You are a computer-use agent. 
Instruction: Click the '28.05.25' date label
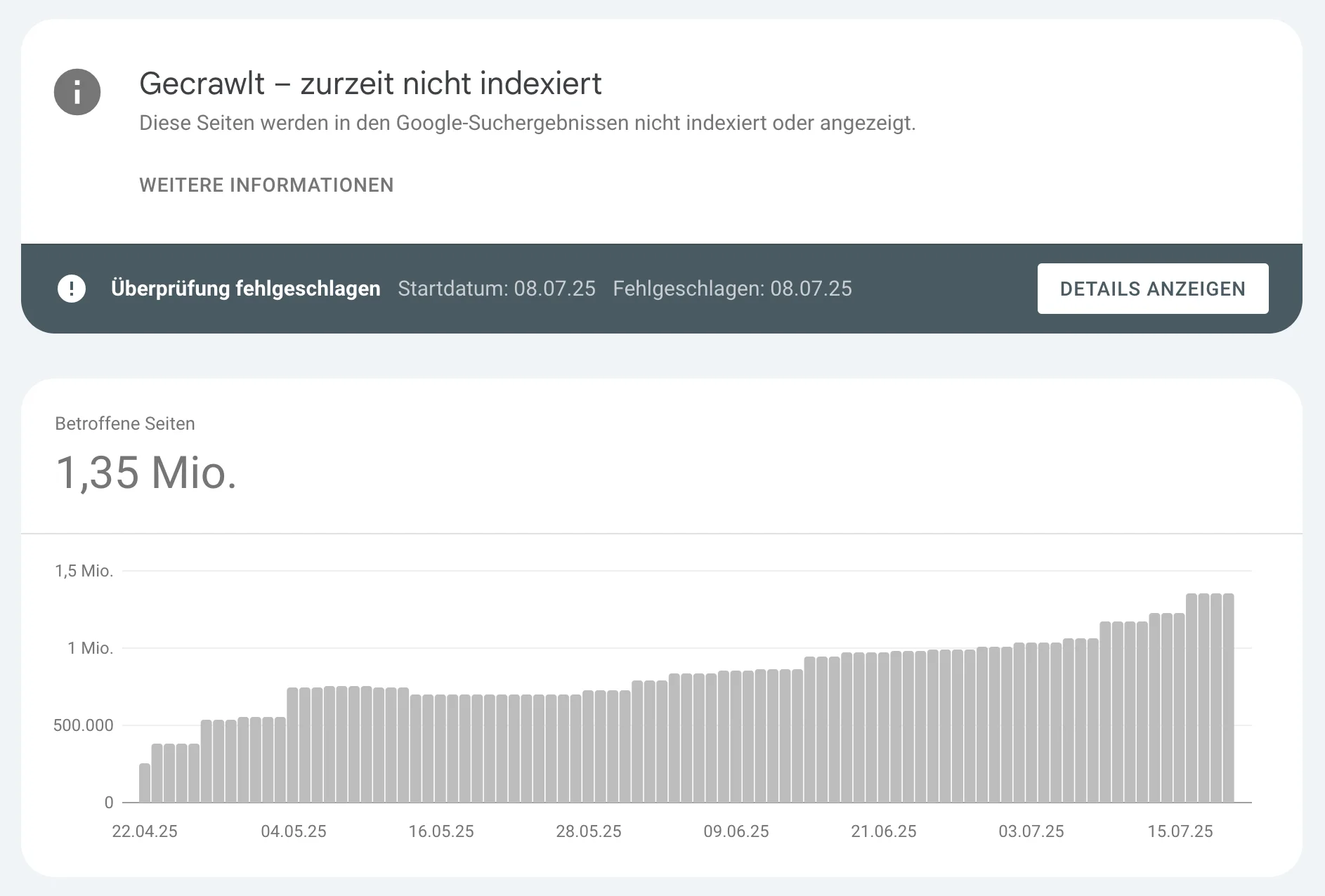coord(589,831)
